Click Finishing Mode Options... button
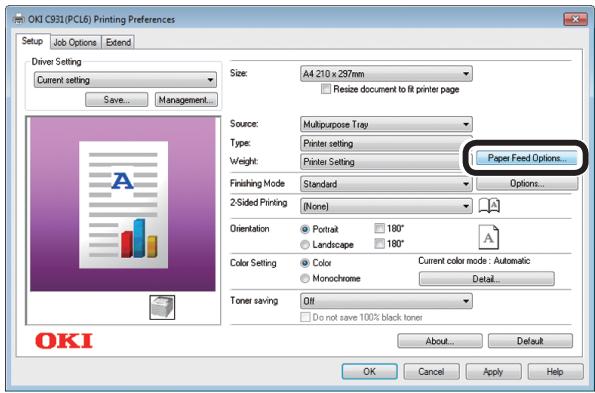The width and height of the screenshot is (595, 393). coord(527,183)
